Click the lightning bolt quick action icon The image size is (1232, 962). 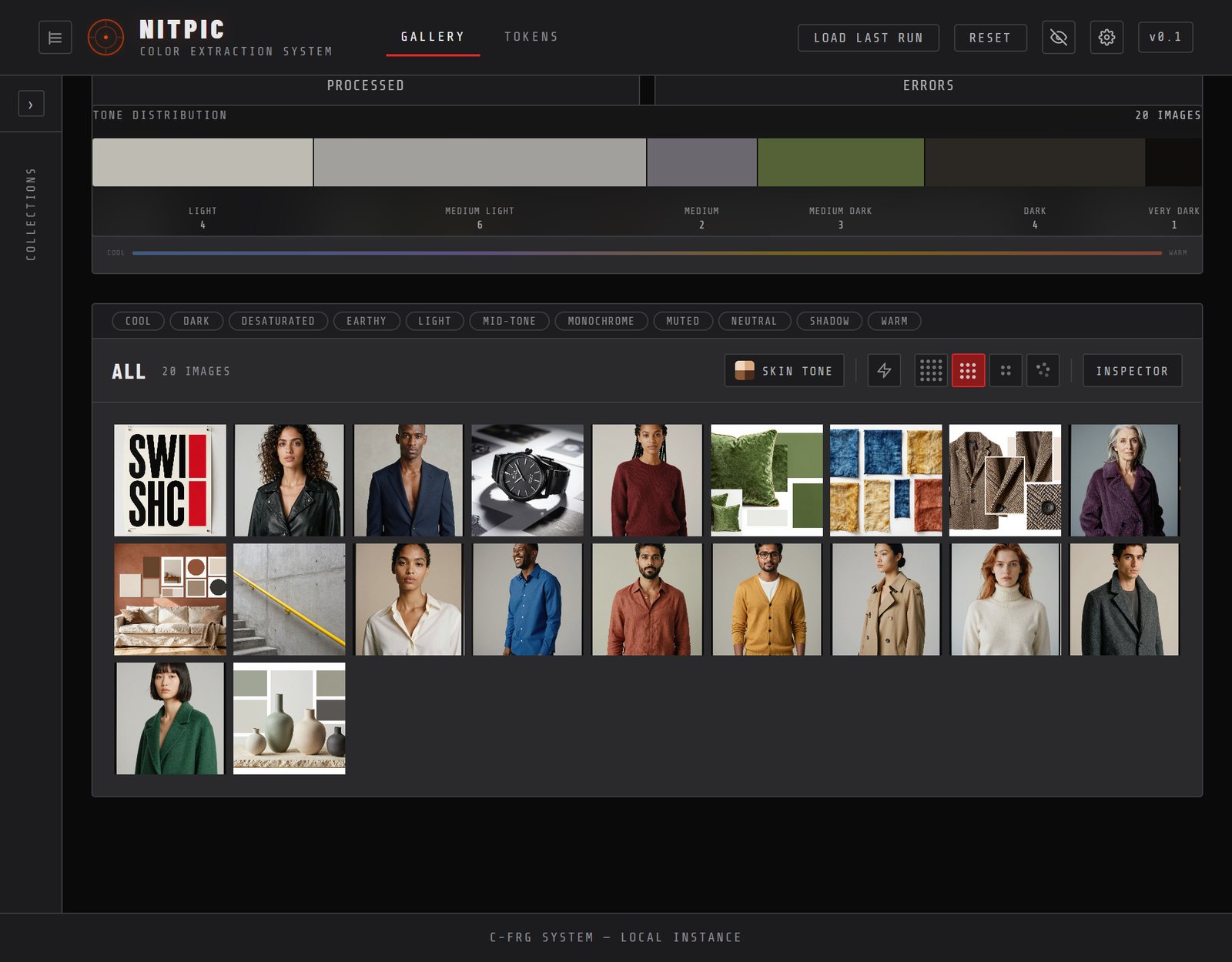(x=884, y=370)
